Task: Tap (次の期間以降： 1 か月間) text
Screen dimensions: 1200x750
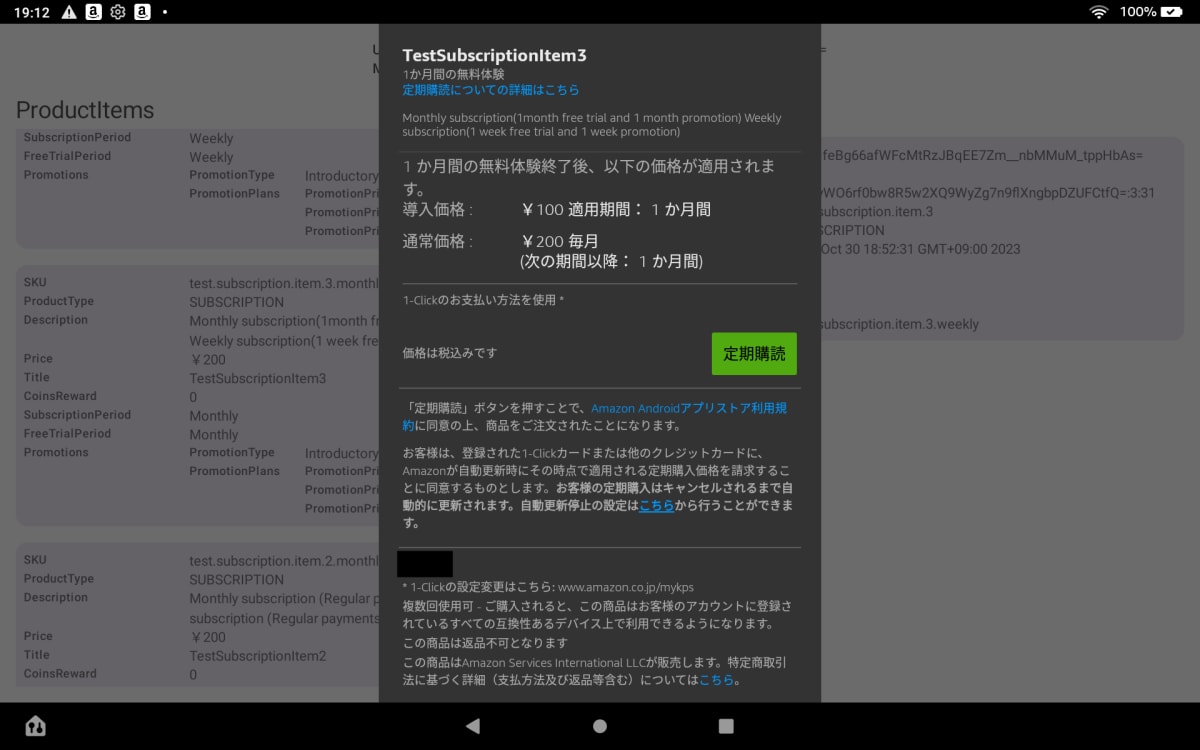Action: click(x=612, y=261)
